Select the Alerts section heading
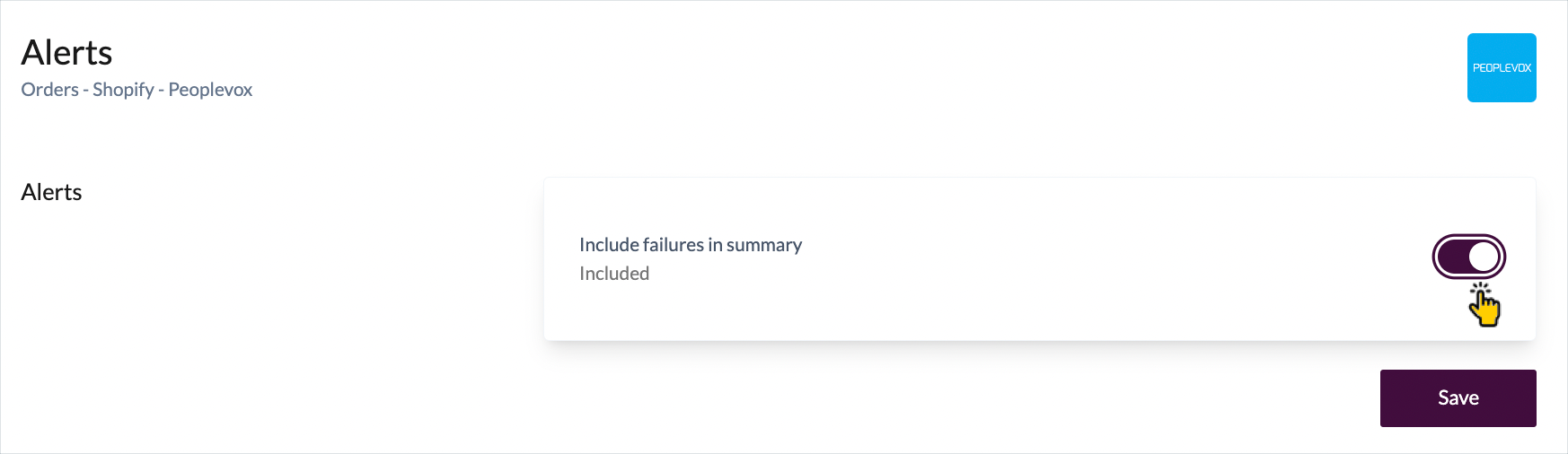This screenshot has height=454, width=1568. click(x=51, y=192)
